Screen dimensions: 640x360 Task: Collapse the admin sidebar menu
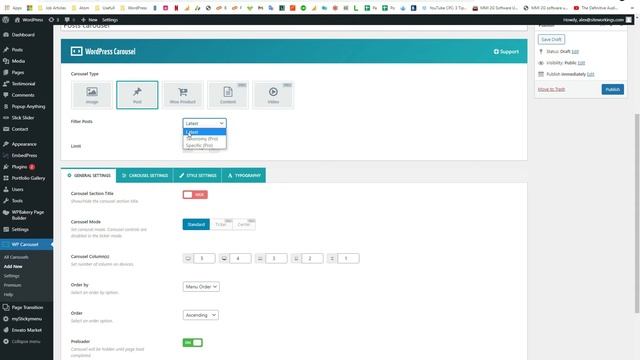(x=26, y=342)
